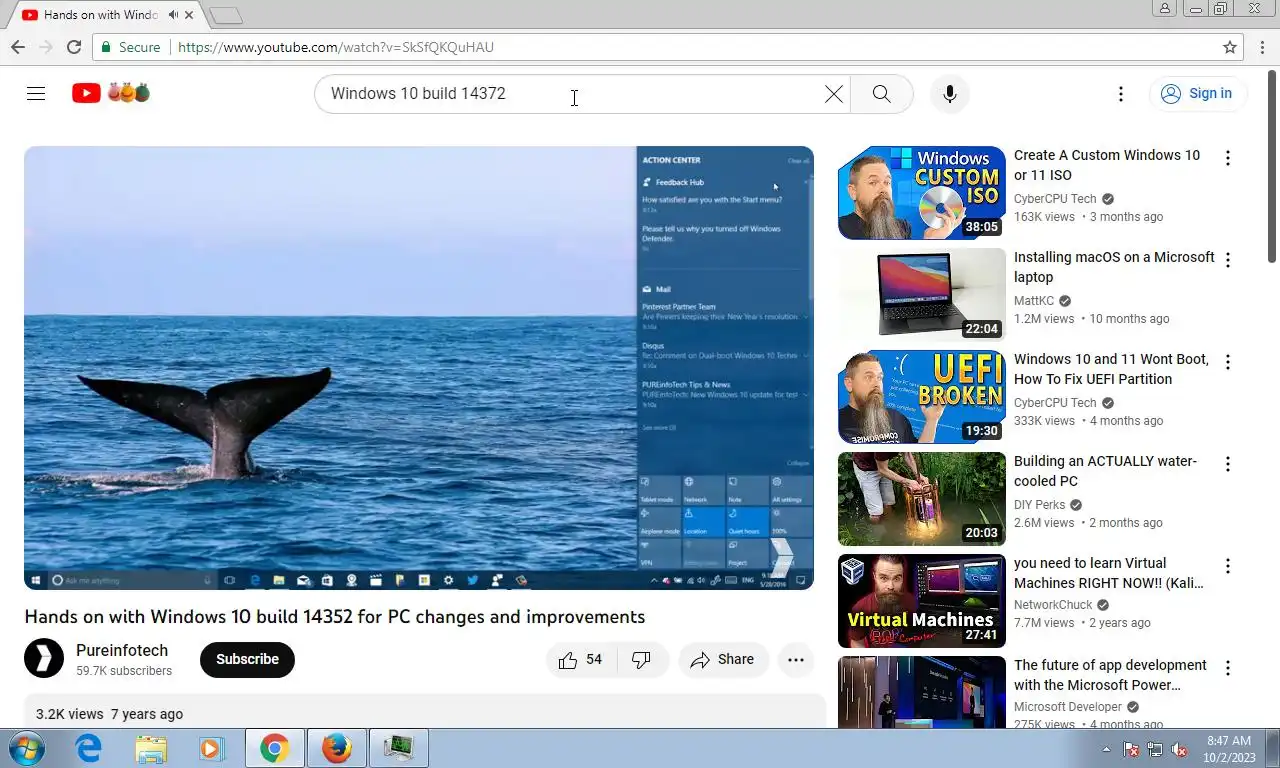Image resolution: width=1280 pixels, height=768 pixels.
Task: Open CyberCPU Tech channel under Custom ISO
Action: coord(1055,199)
